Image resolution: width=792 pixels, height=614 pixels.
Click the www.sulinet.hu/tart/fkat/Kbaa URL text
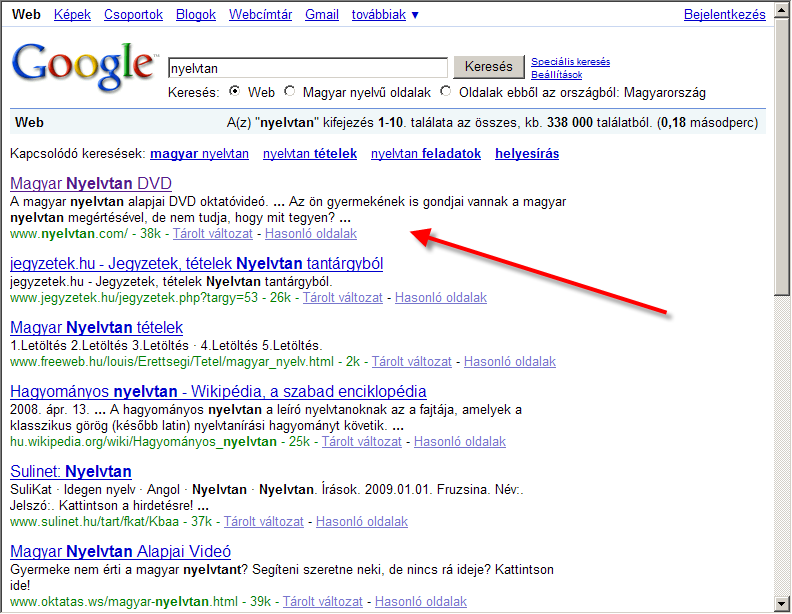pyautogui.click(x=94, y=522)
